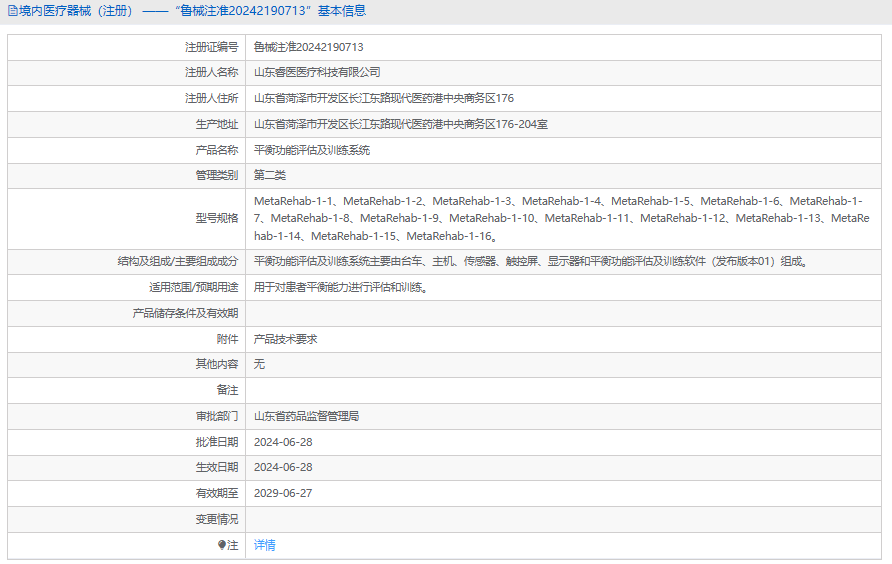Click the 附件 label
Viewport: 892px width, 564px height.
coord(227,339)
